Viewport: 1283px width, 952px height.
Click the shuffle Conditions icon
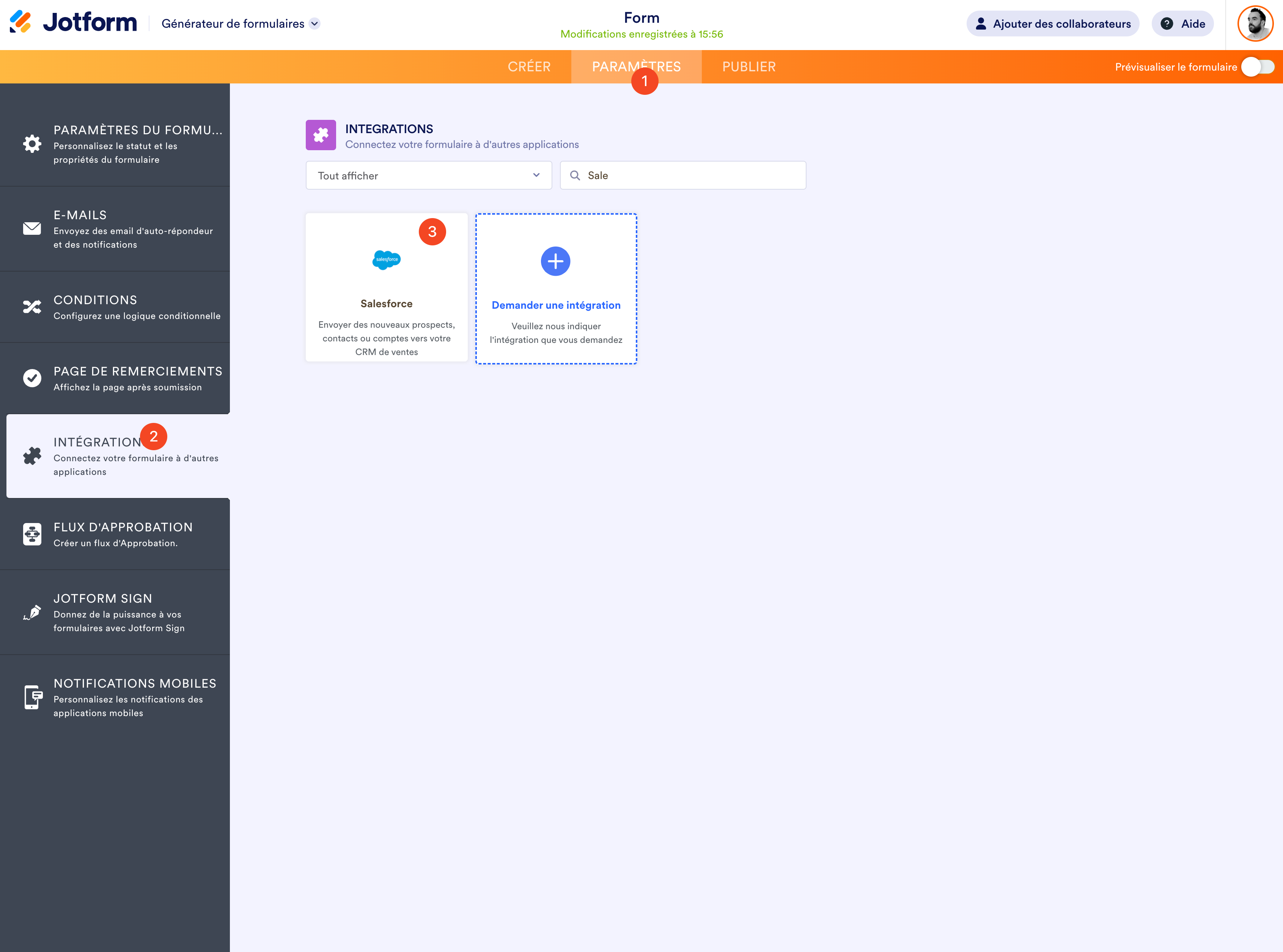coord(32,306)
